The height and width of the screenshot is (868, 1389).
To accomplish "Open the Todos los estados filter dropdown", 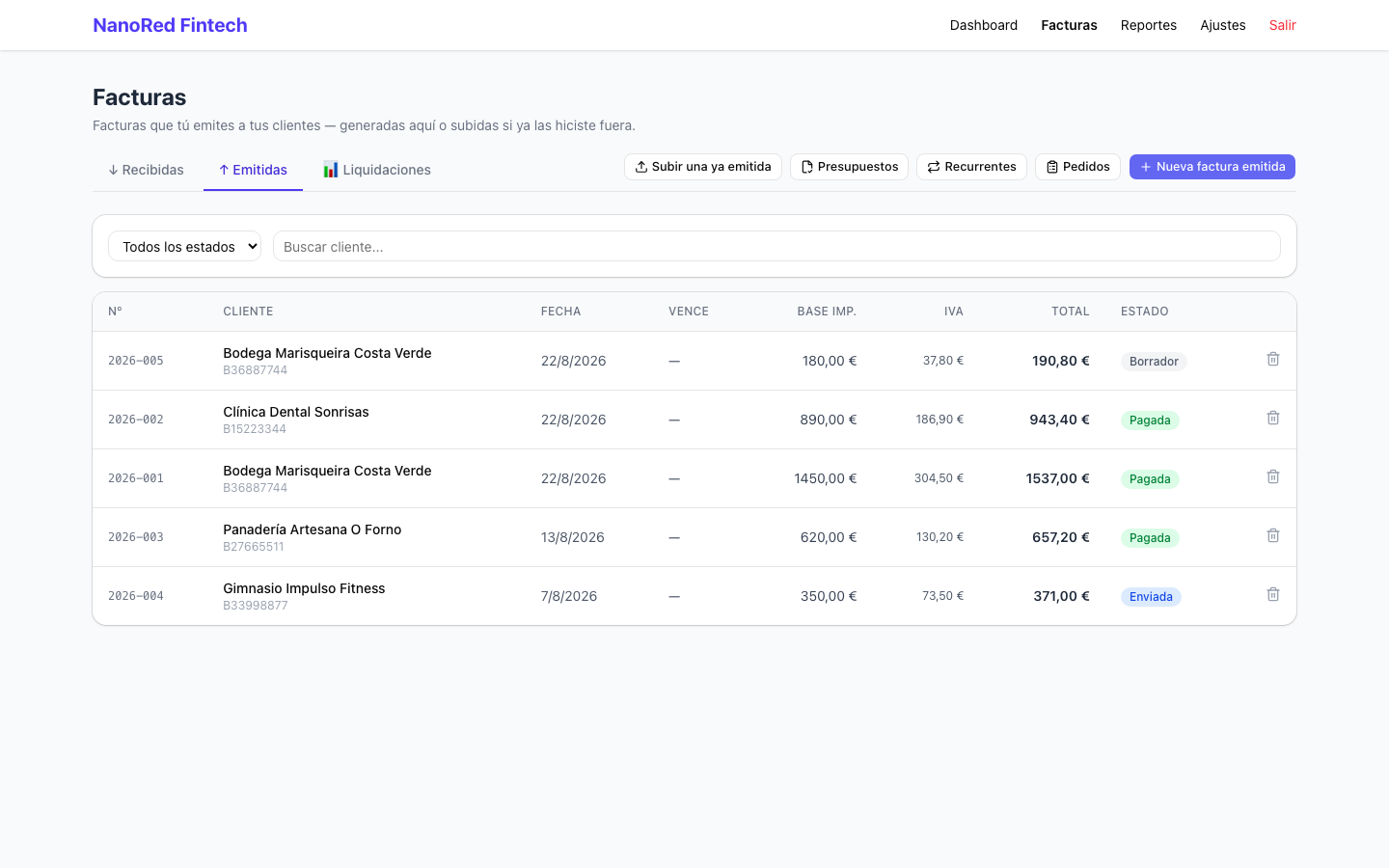I will (184, 246).
